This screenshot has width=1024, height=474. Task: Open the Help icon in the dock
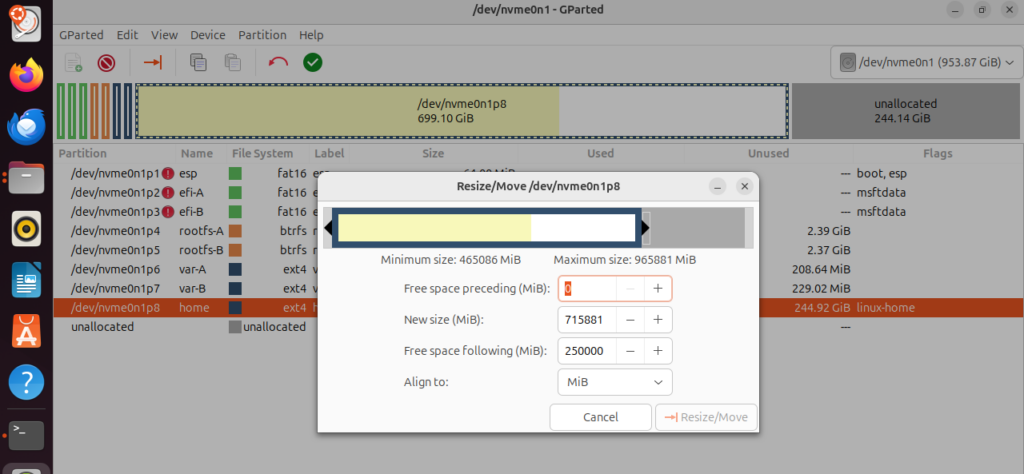tap(26, 382)
